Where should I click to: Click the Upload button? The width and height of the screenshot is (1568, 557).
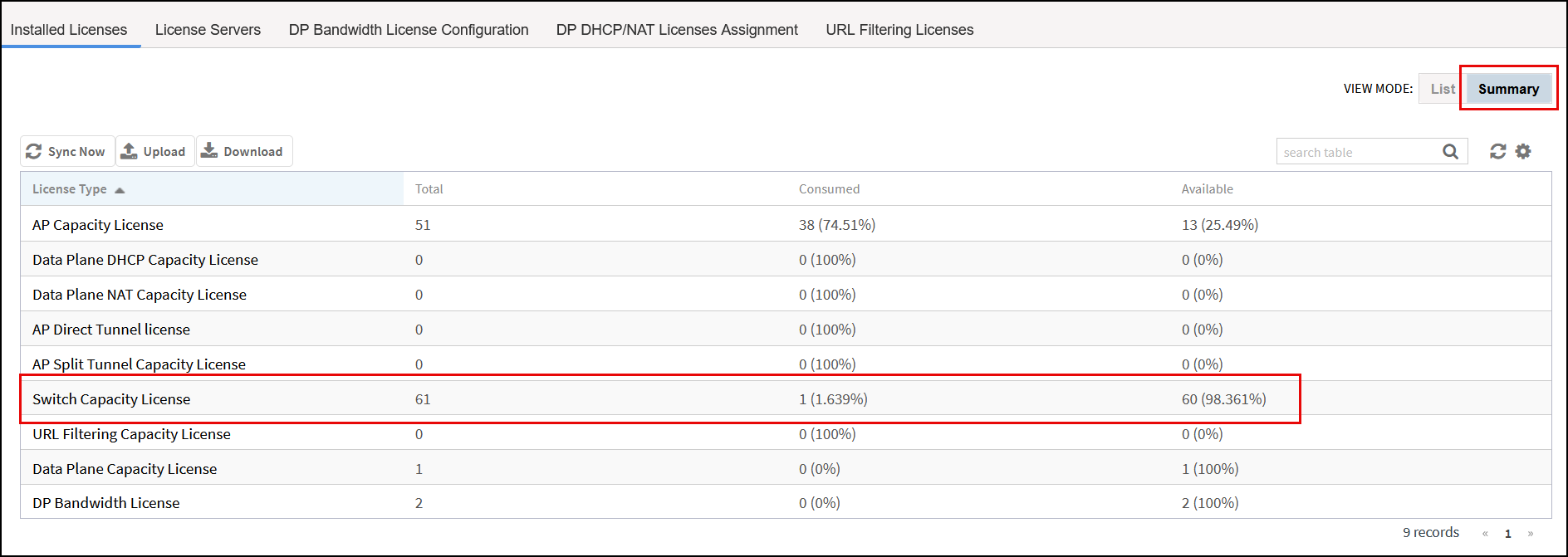point(154,151)
